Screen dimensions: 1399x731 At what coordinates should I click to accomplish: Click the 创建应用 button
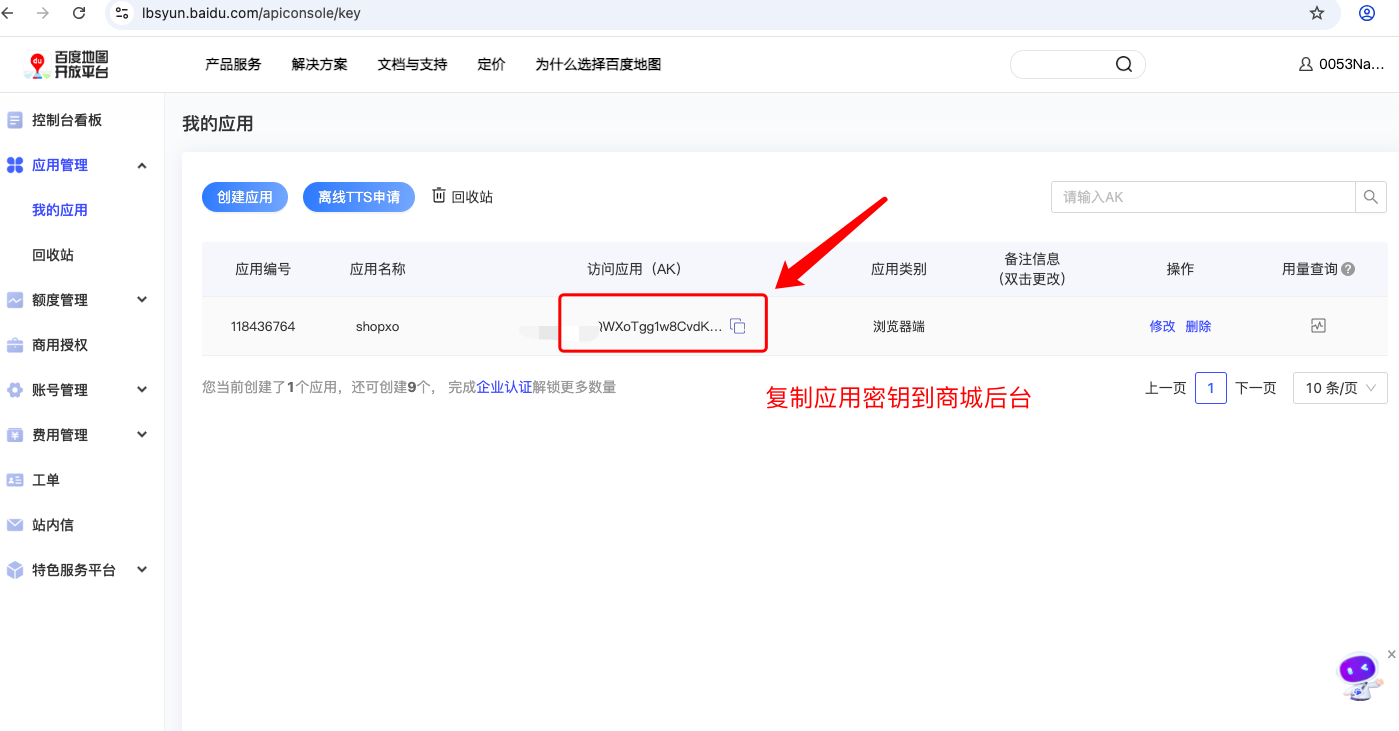click(245, 197)
